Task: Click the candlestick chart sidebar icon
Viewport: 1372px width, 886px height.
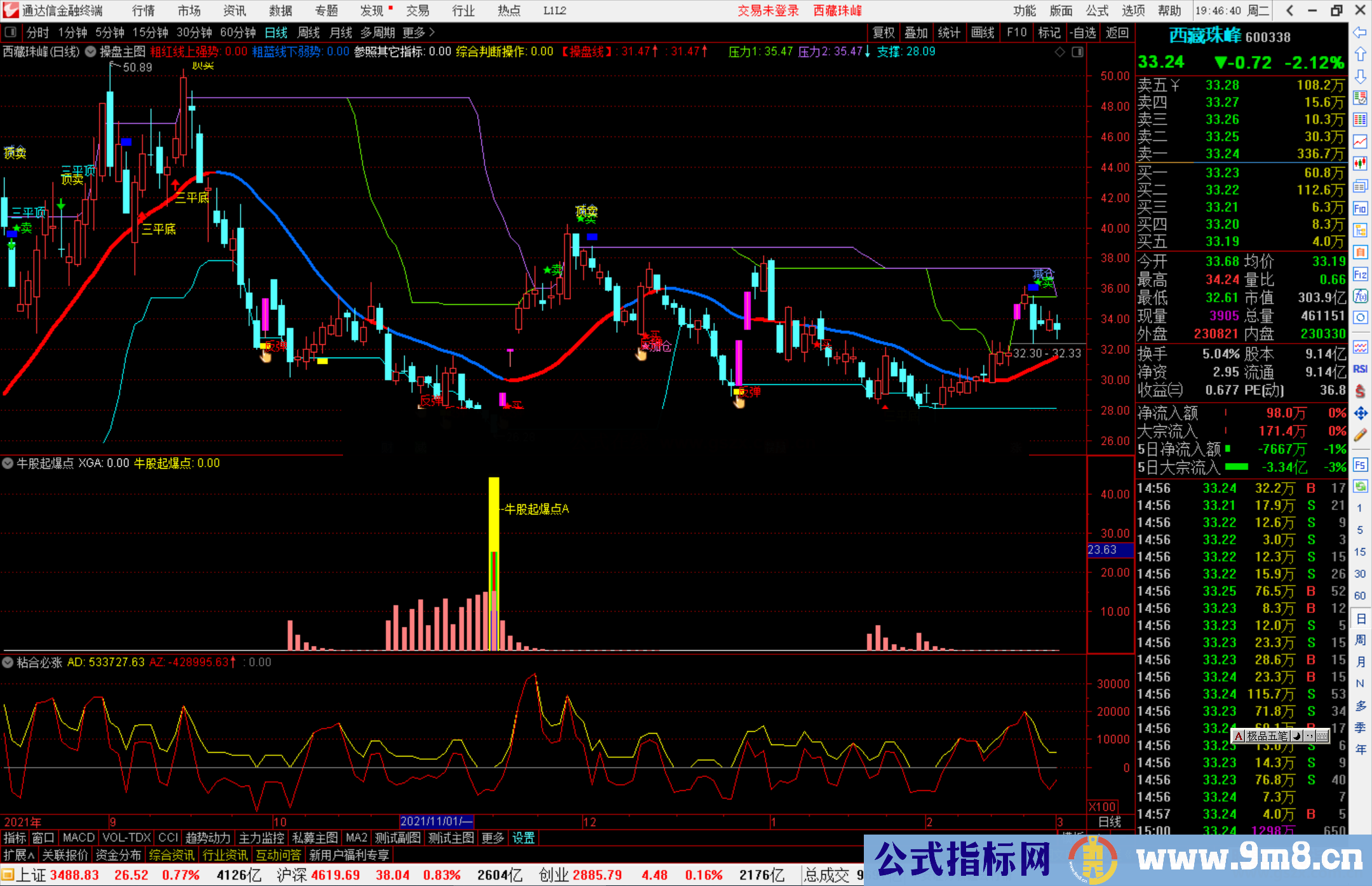Action: coord(1360,163)
